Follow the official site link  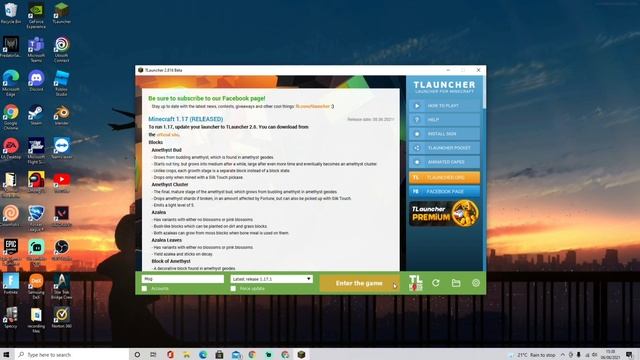coord(168,135)
